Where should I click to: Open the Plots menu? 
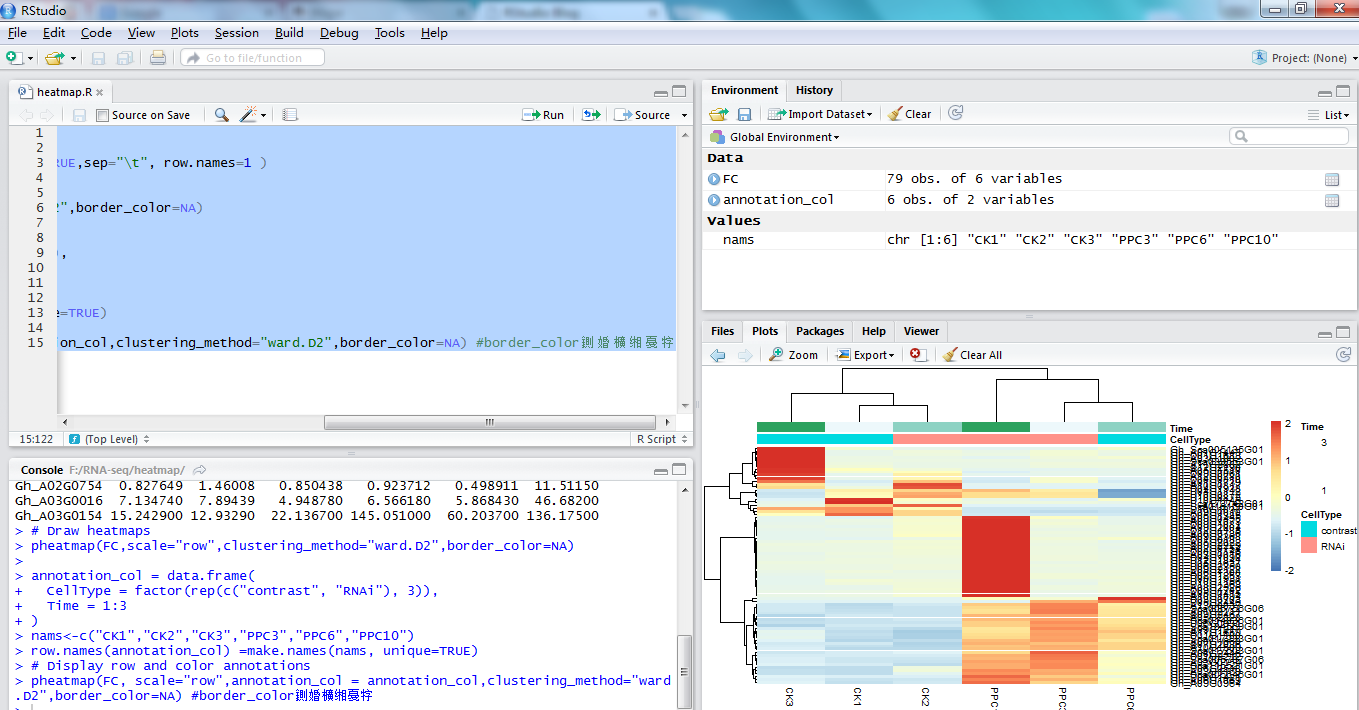(185, 33)
